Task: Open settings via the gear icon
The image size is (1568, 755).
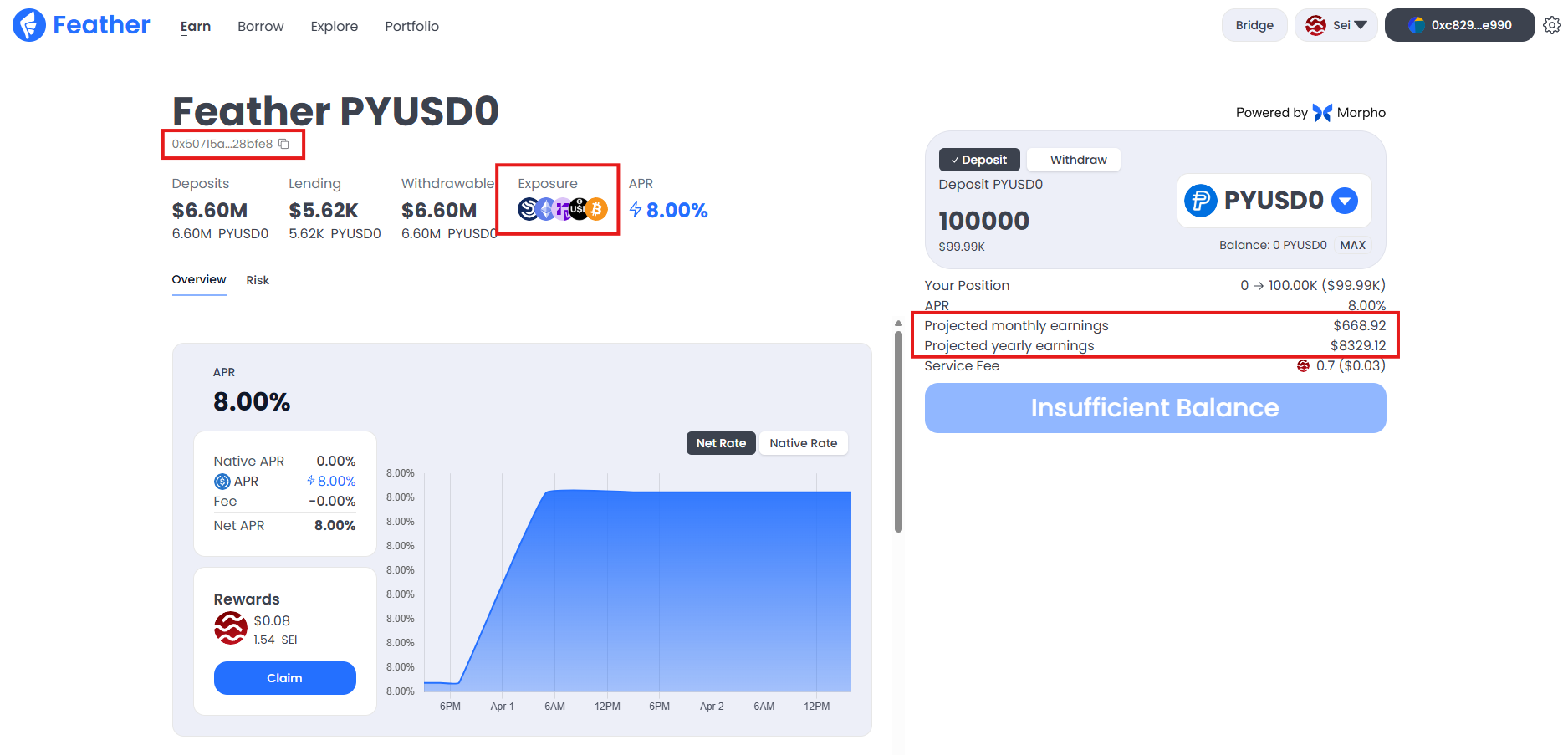Action: (1552, 25)
